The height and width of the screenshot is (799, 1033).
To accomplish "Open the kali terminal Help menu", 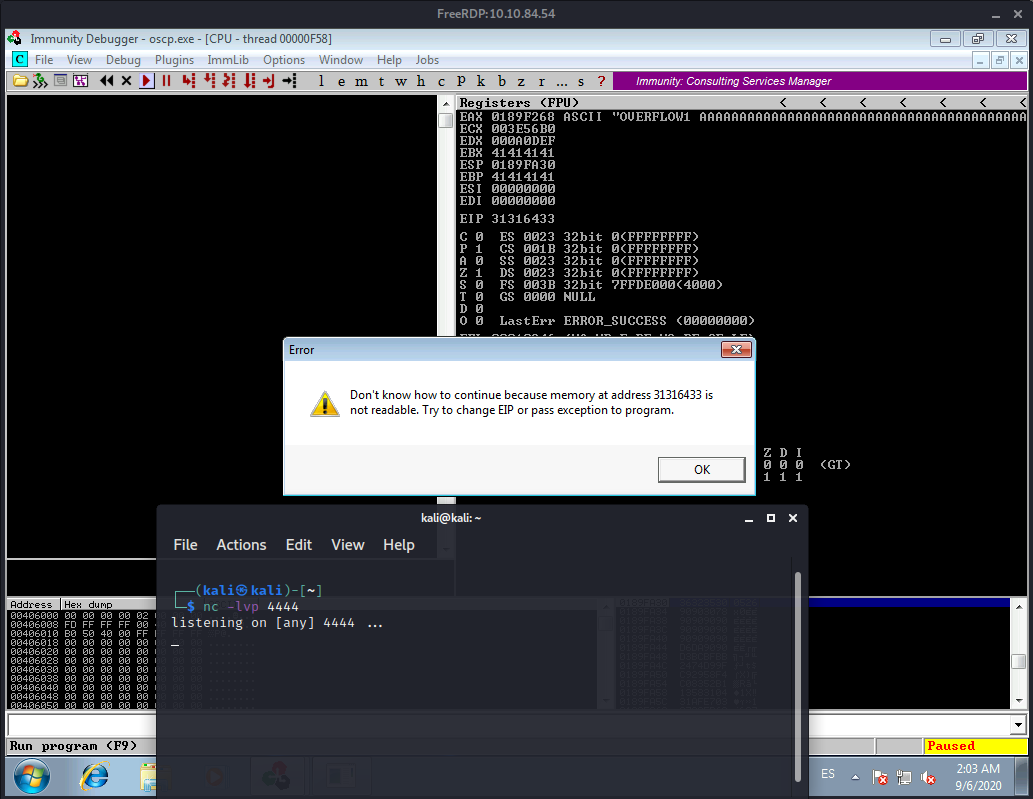I will click(399, 545).
